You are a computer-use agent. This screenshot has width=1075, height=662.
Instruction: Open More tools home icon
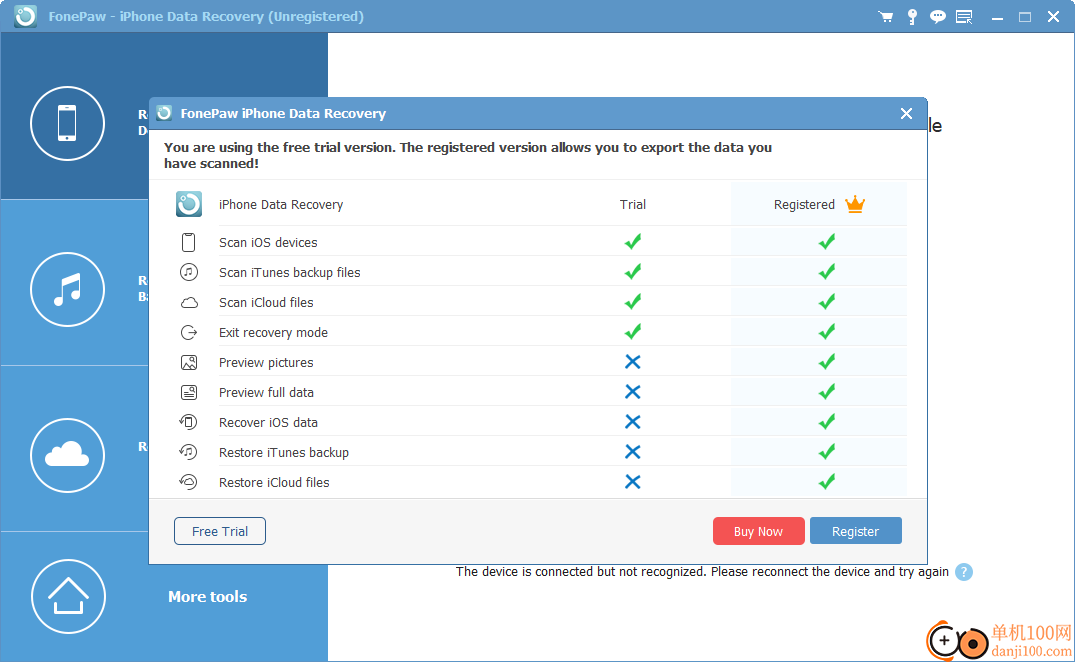(68, 596)
